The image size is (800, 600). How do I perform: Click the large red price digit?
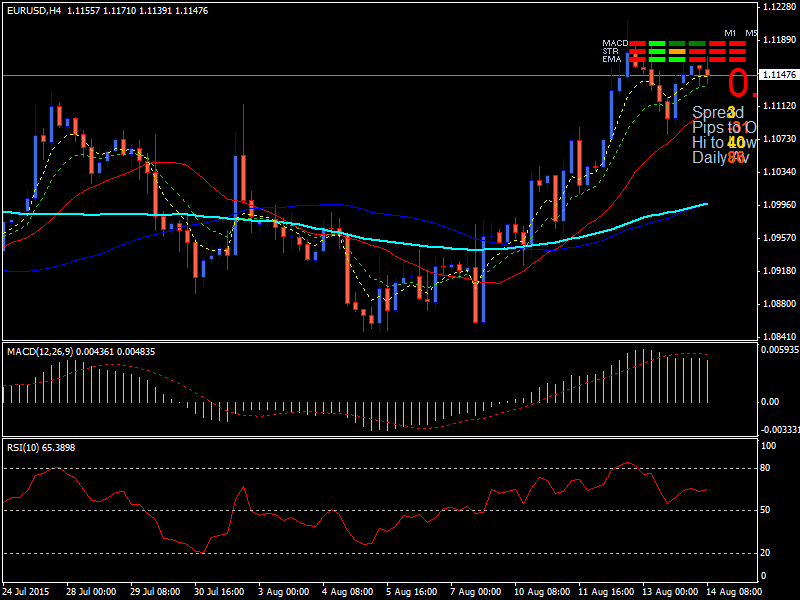pos(738,83)
